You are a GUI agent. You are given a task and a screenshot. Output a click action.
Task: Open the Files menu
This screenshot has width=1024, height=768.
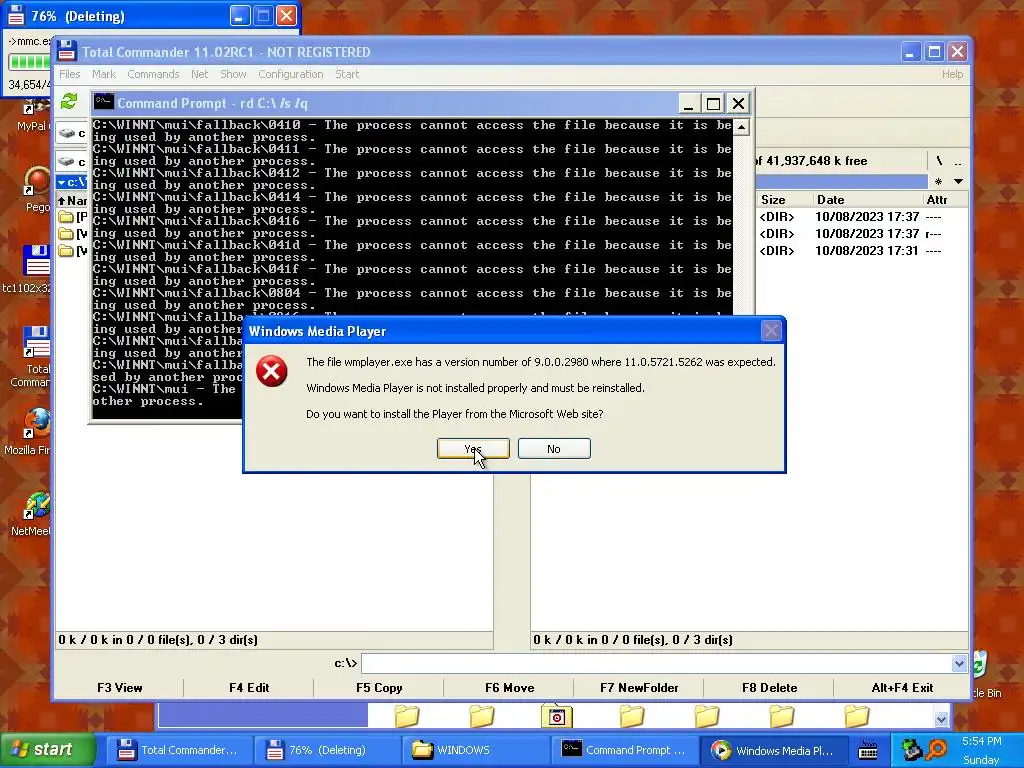pos(69,74)
